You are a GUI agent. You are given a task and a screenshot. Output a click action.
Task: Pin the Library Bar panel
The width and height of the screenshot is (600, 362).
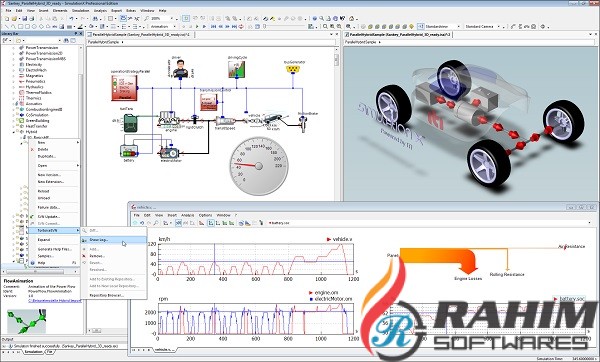coord(76,34)
